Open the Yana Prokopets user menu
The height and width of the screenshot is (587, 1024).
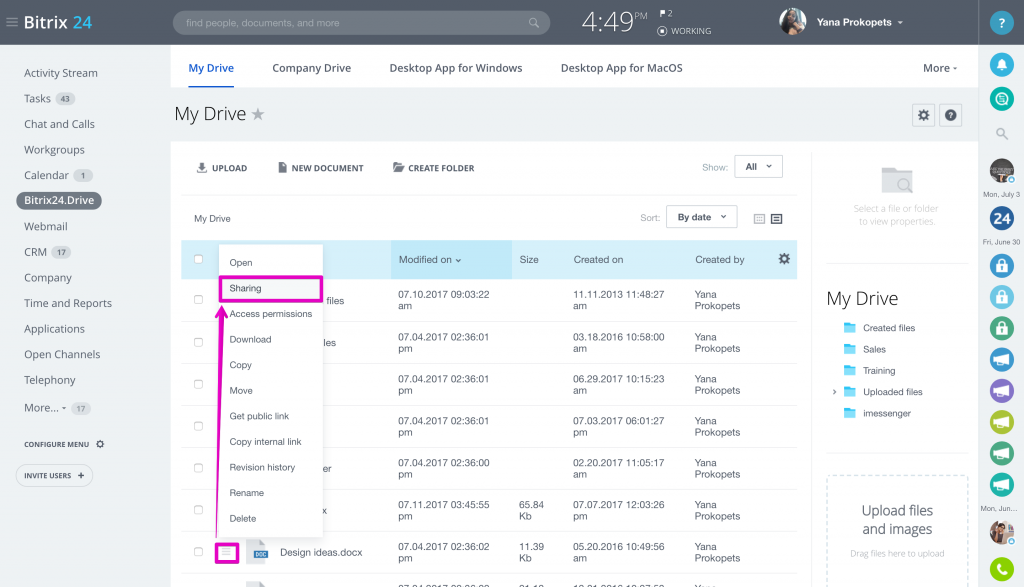coord(859,22)
